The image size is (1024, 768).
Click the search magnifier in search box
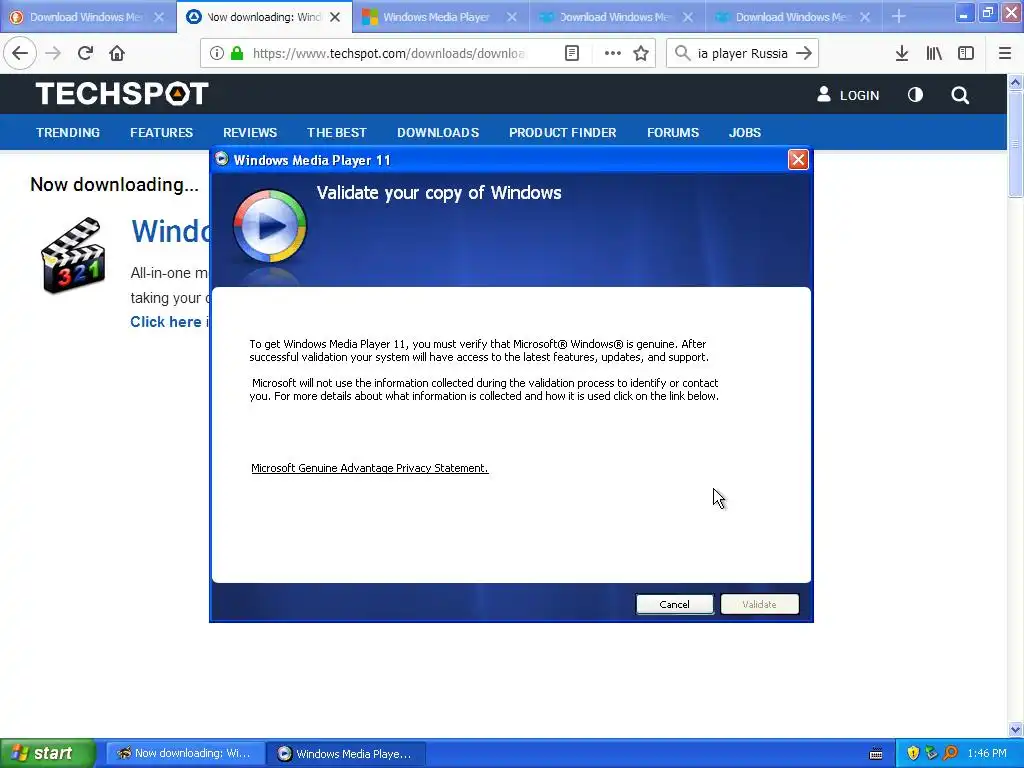coord(682,54)
